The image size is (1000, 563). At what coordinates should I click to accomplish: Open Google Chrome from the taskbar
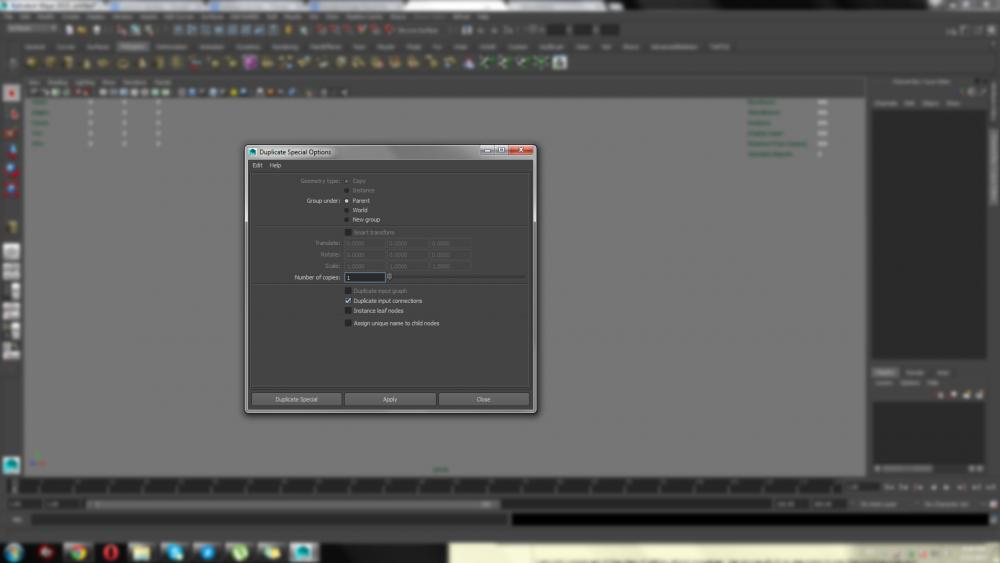pos(78,552)
